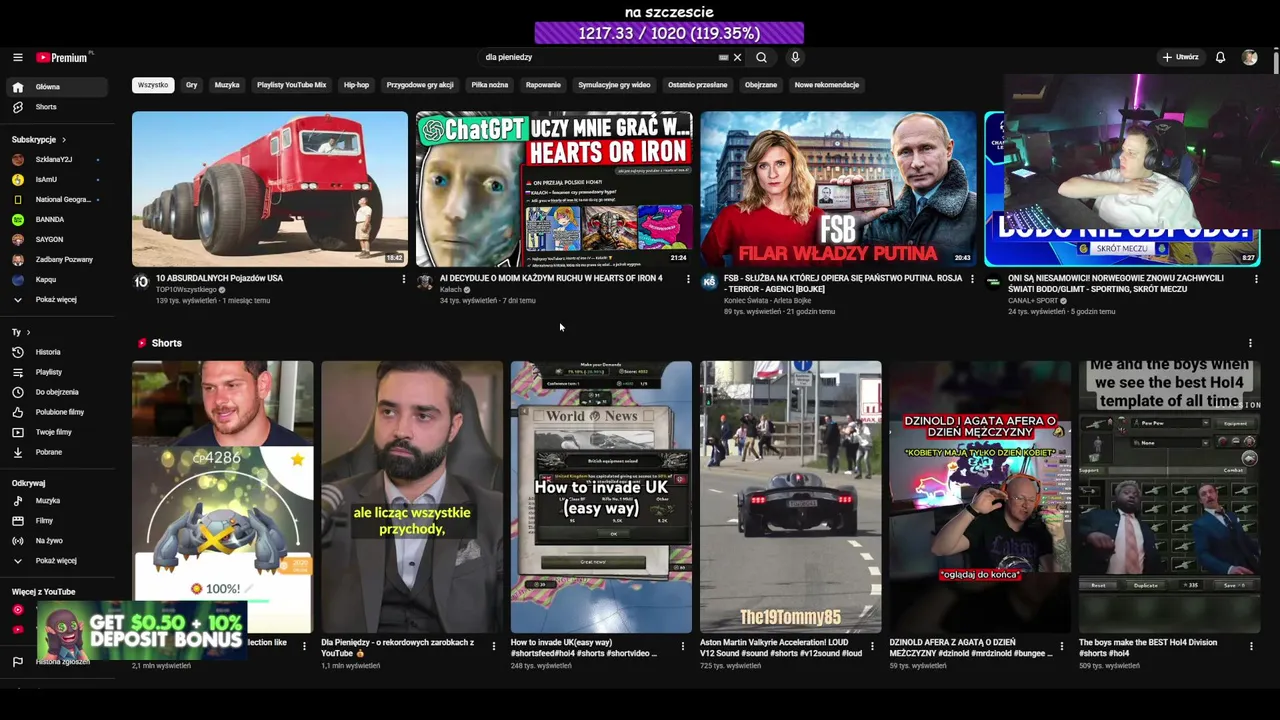Open Twoje filmy in sidebar

click(56, 432)
